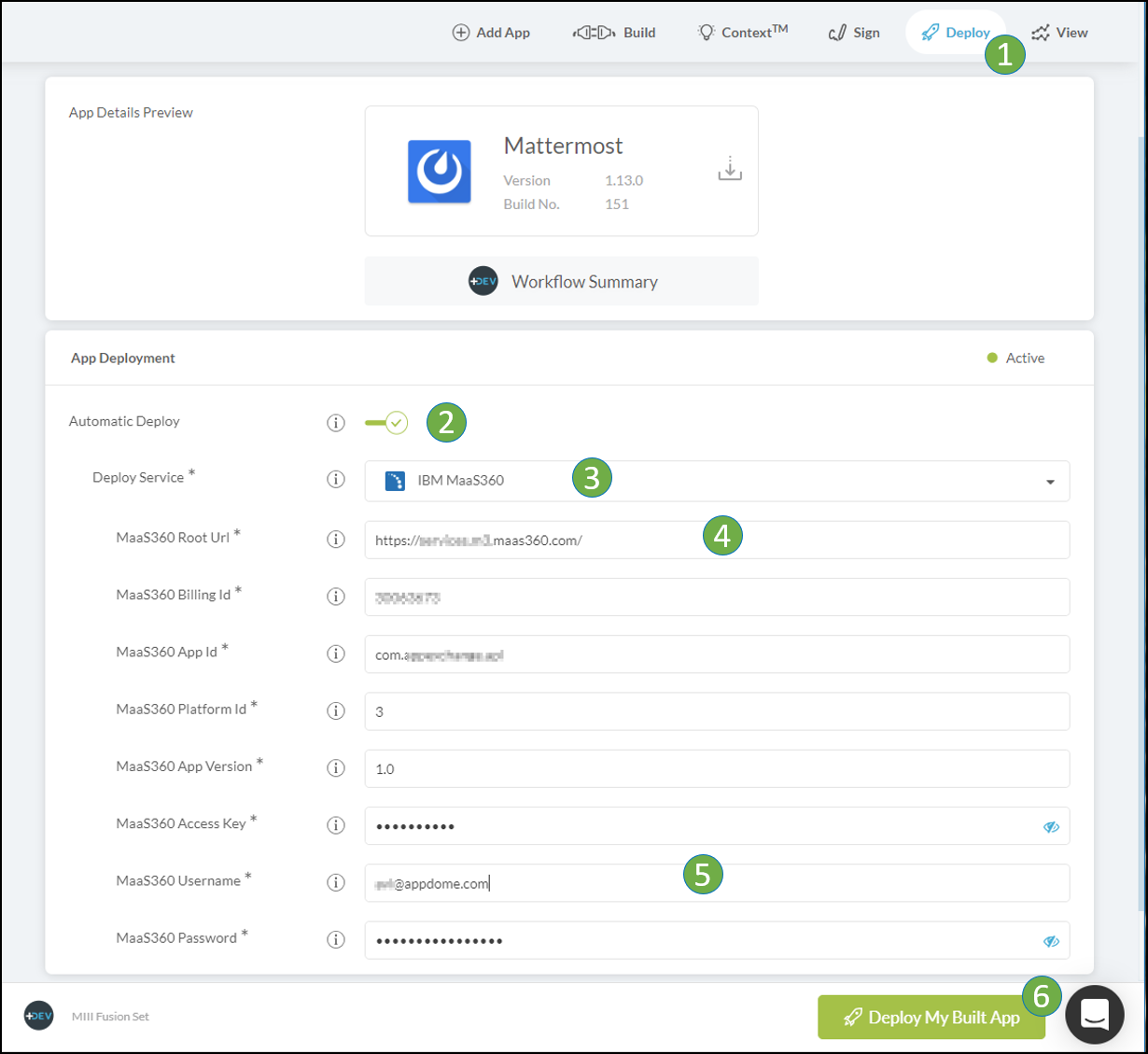Click the App Details Preview label
This screenshot has height=1054, width=1148.
(x=131, y=112)
